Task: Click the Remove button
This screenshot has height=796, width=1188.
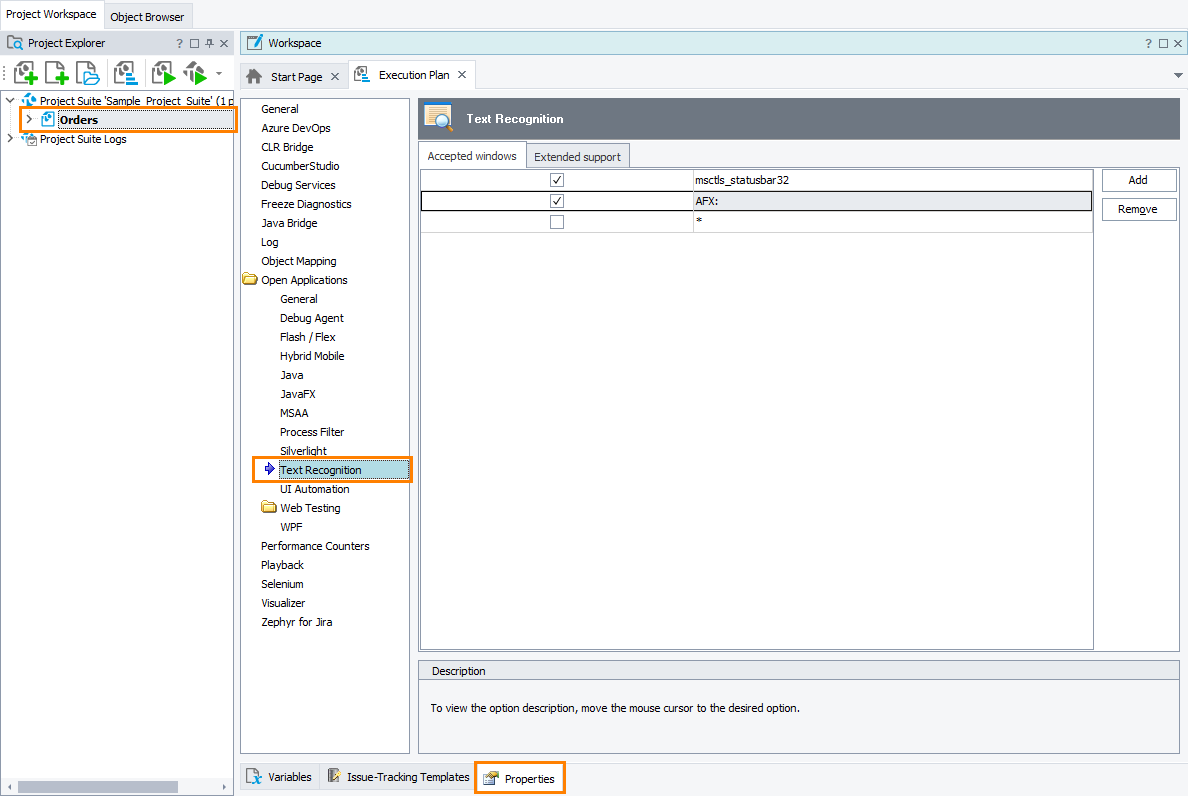Action: point(1139,209)
